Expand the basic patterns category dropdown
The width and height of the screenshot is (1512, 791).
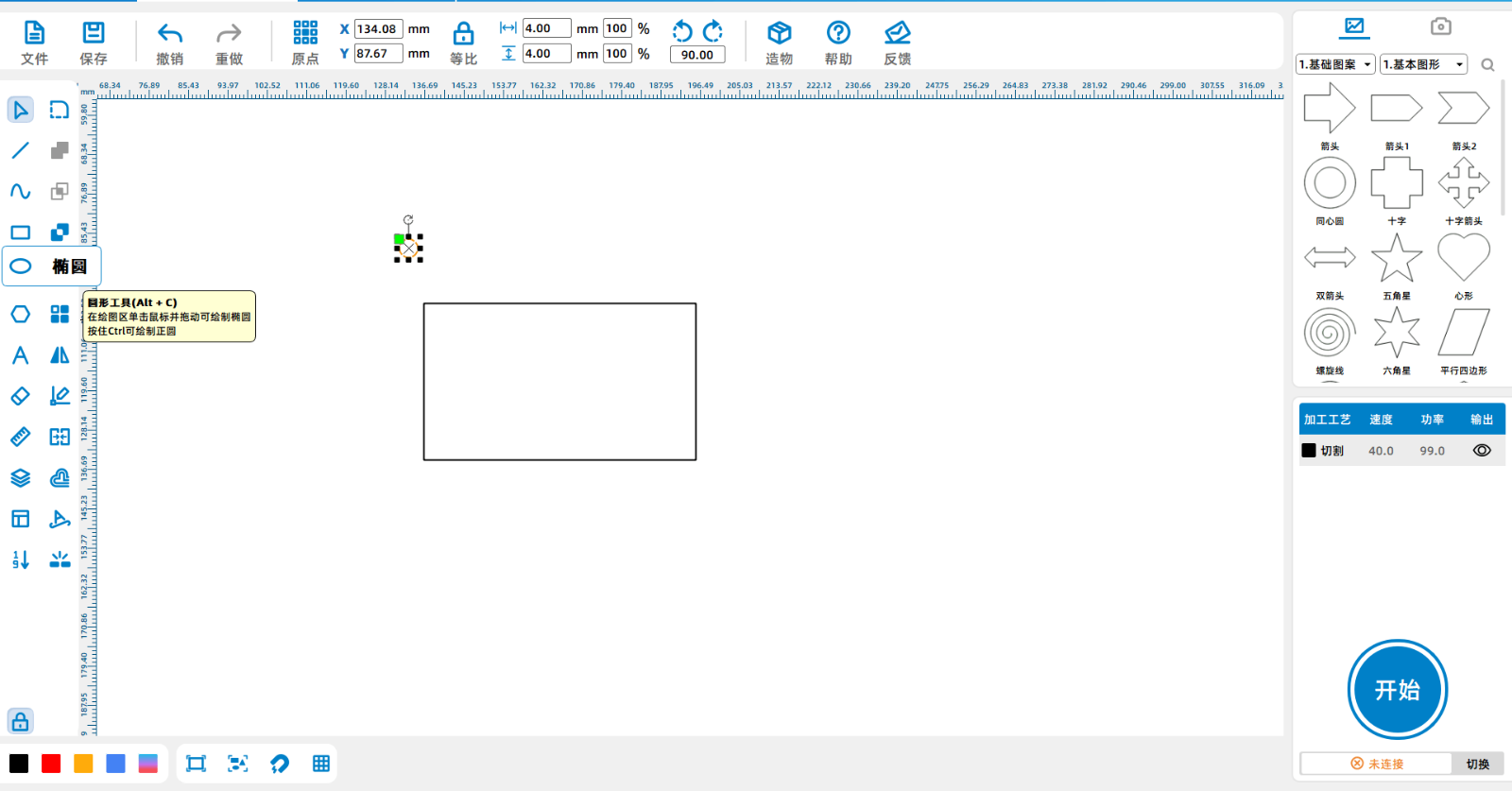pyautogui.click(x=1335, y=64)
